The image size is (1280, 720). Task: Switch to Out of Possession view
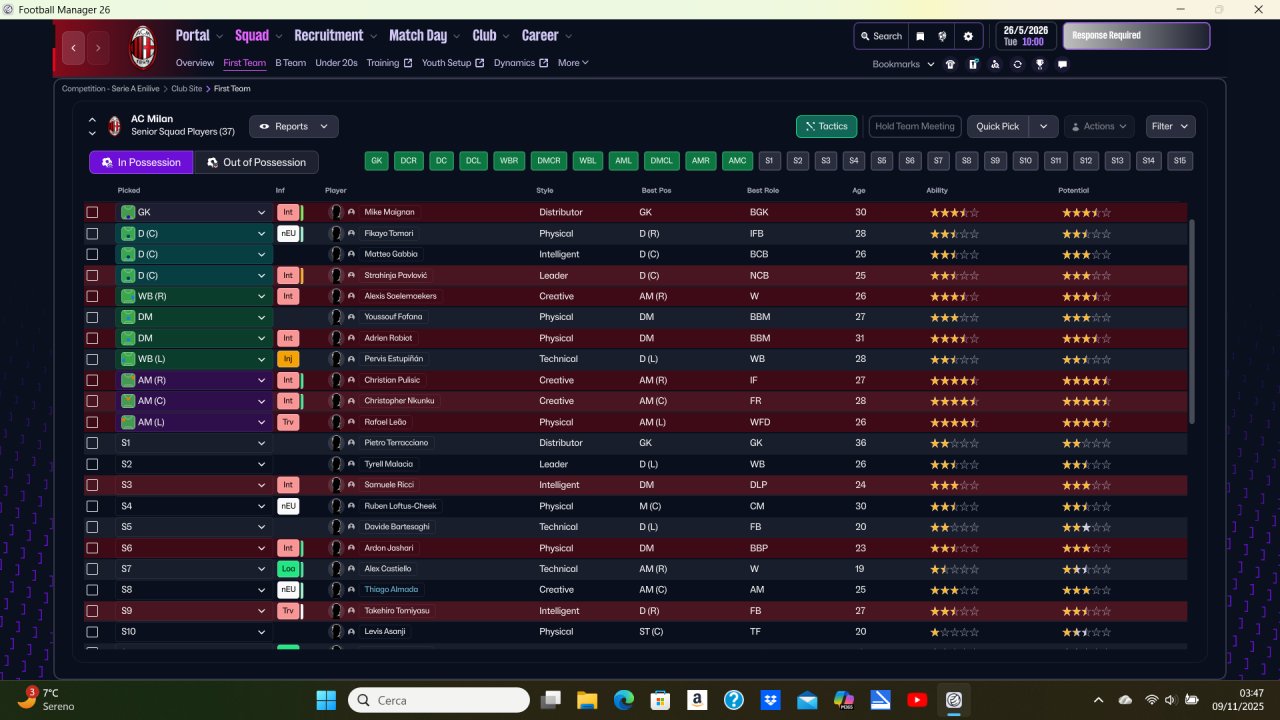click(256, 162)
